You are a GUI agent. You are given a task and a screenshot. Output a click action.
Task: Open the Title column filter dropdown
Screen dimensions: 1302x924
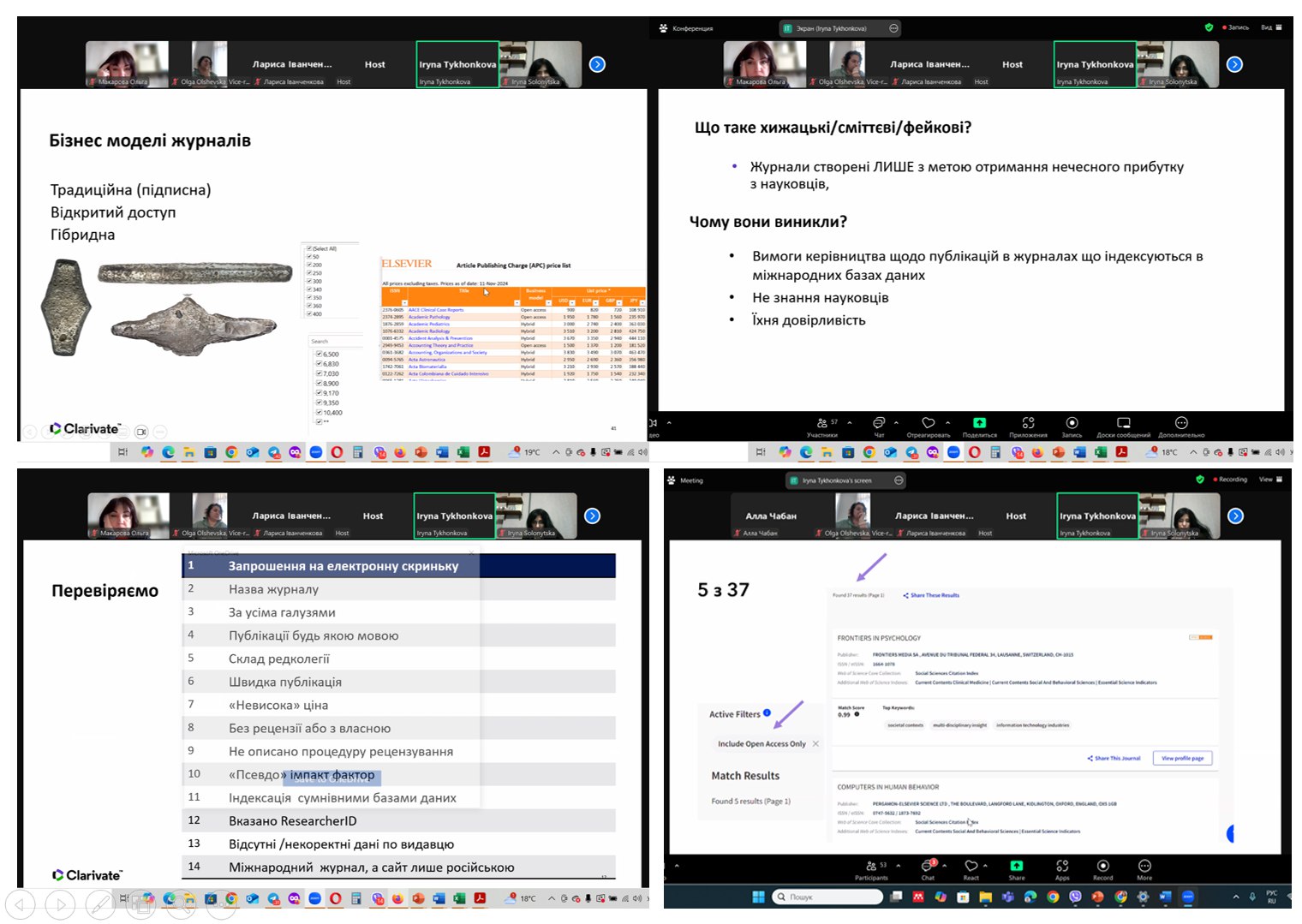click(517, 302)
